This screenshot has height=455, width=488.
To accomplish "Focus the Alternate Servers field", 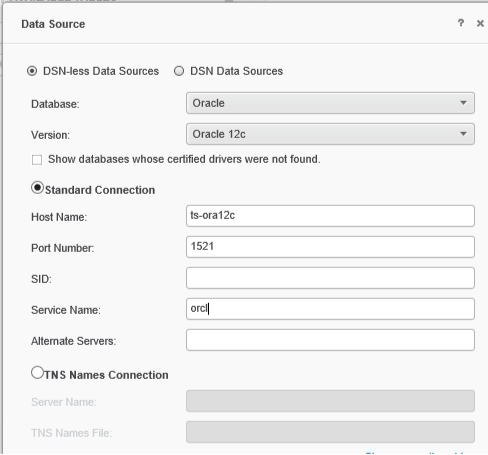I will [x=330, y=340].
